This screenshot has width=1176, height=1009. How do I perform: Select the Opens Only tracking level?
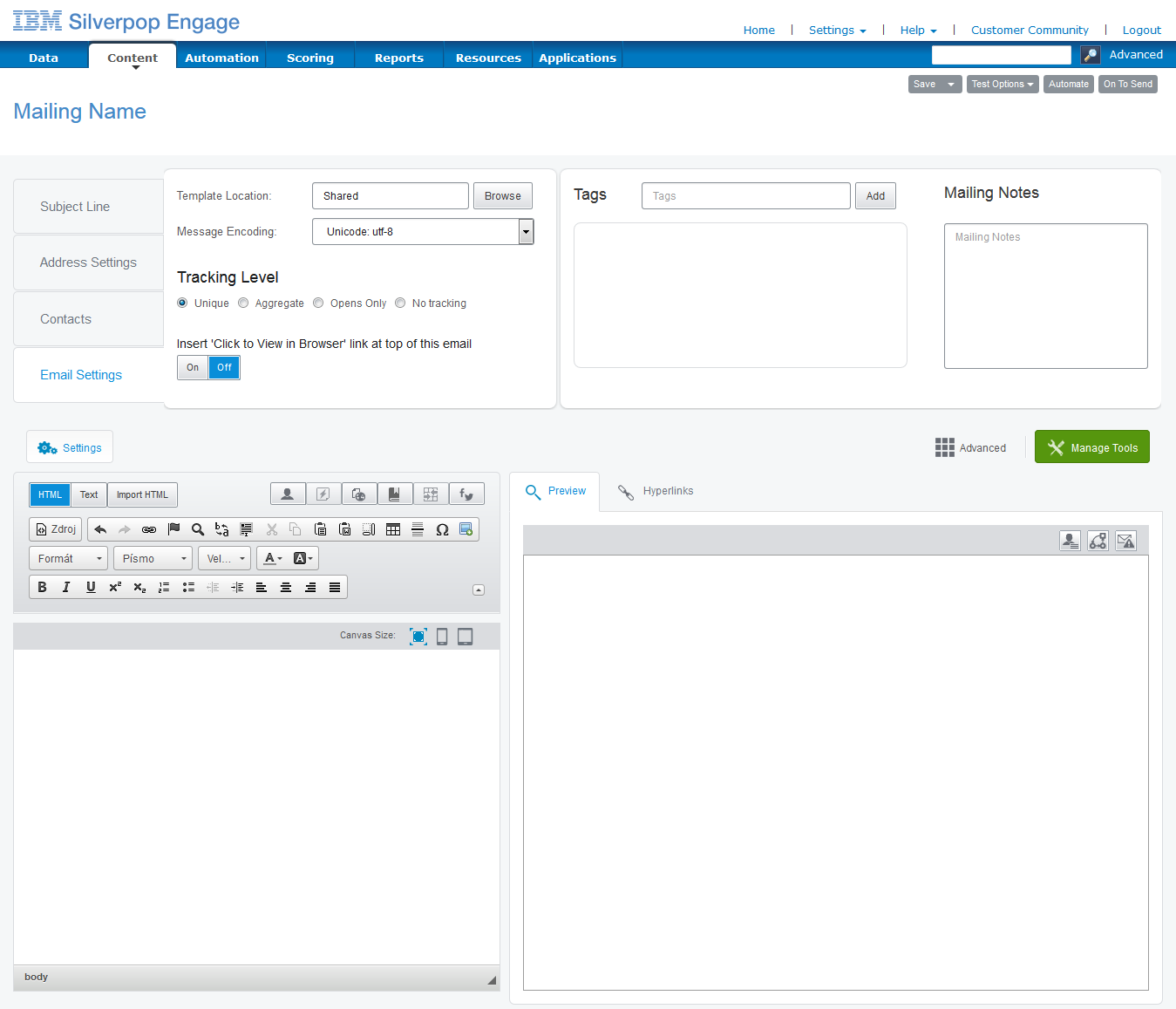click(318, 303)
